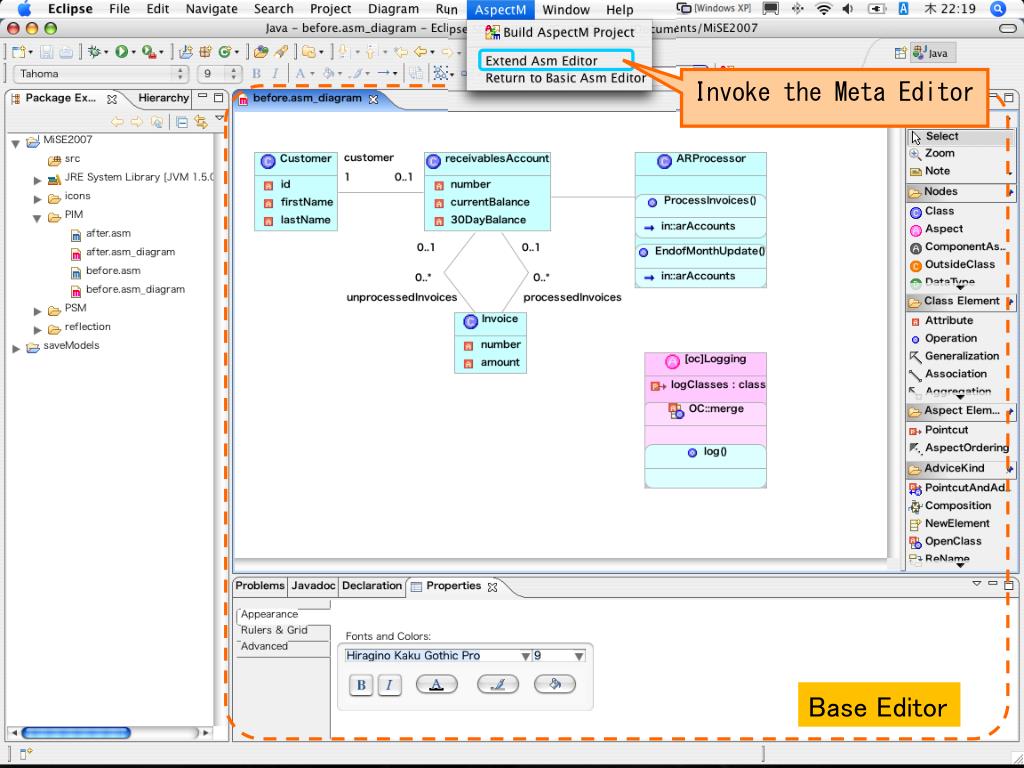This screenshot has width=1024, height=768.
Task: Open the Rulers & Grid properties section
Action: pyautogui.click(x=274, y=630)
